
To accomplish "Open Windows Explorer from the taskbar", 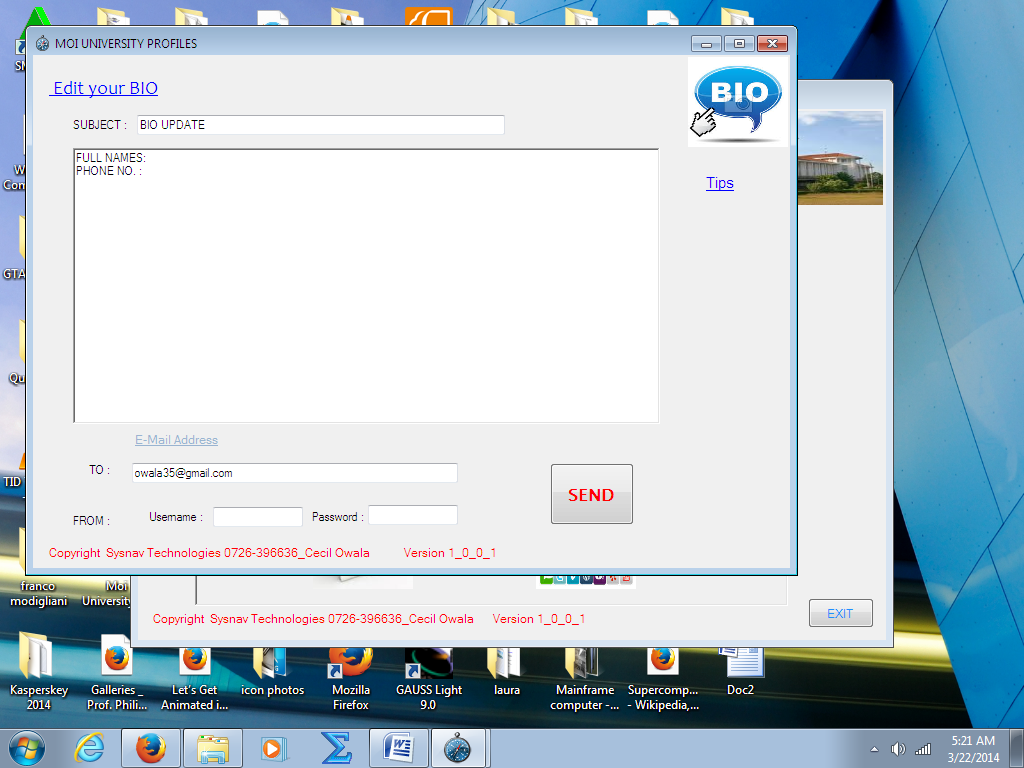I will click(213, 748).
